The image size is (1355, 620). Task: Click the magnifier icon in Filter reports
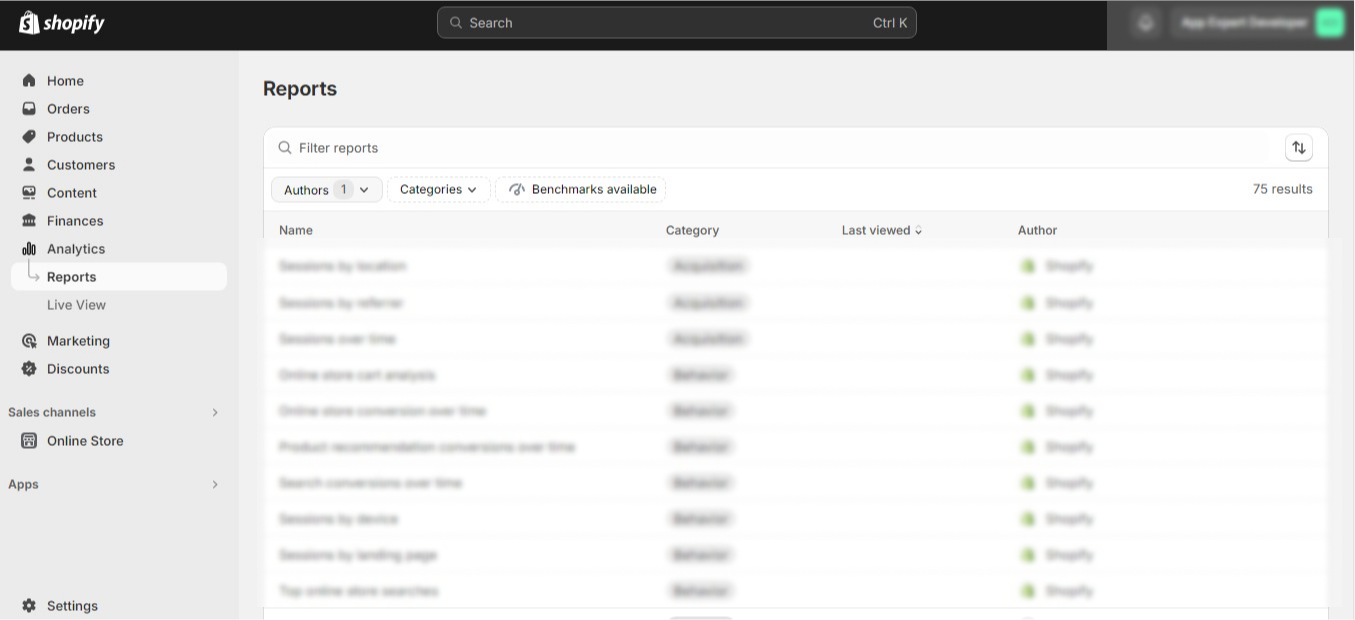point(285,147)
